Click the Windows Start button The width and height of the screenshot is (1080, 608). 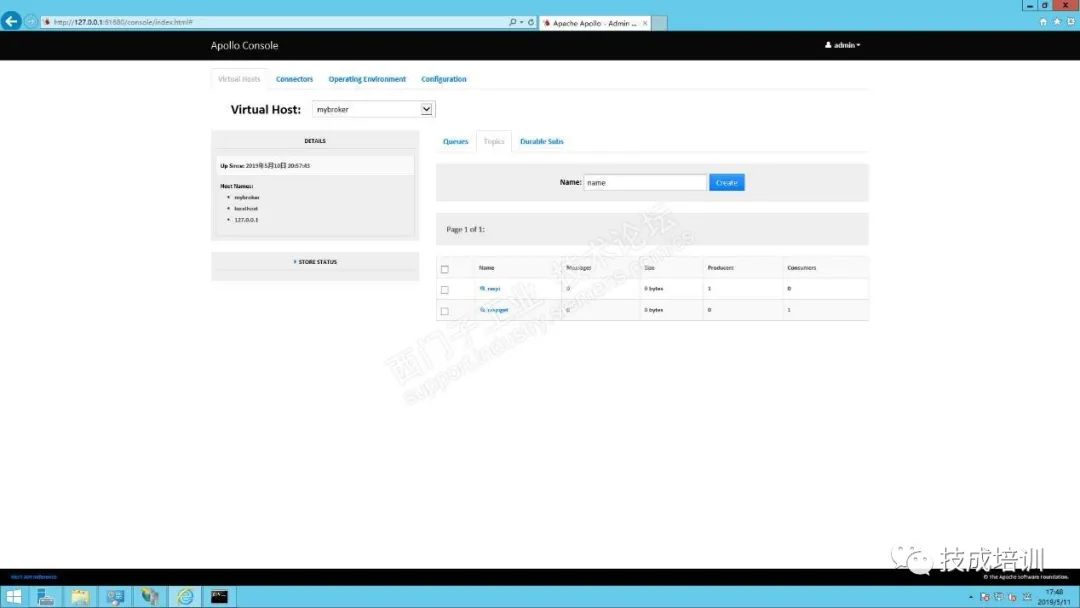[x=14, y=596]
